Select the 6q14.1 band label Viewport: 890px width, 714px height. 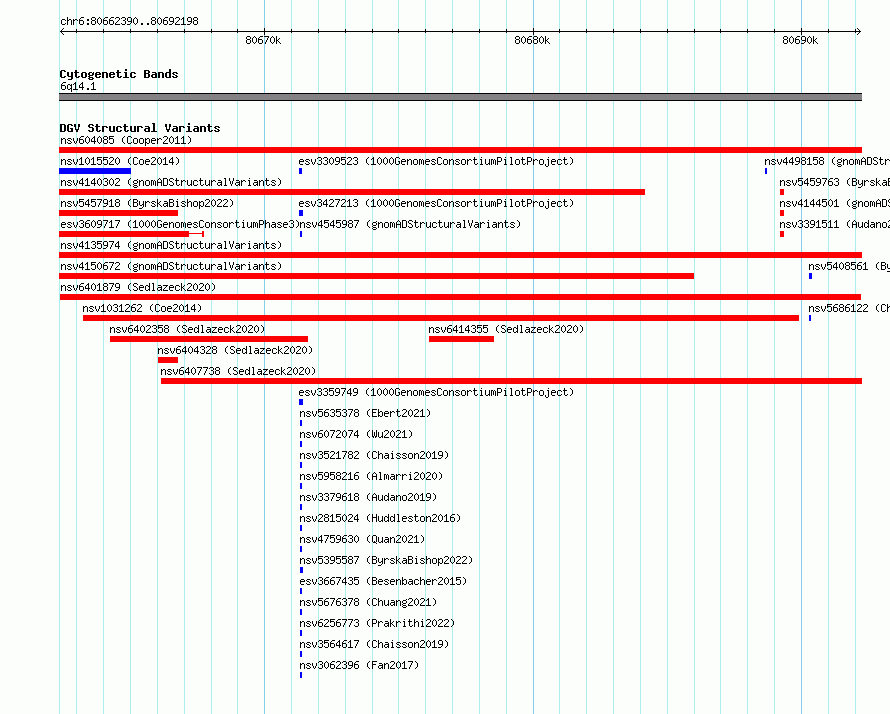pyautogui.click(x=78, y=86)
